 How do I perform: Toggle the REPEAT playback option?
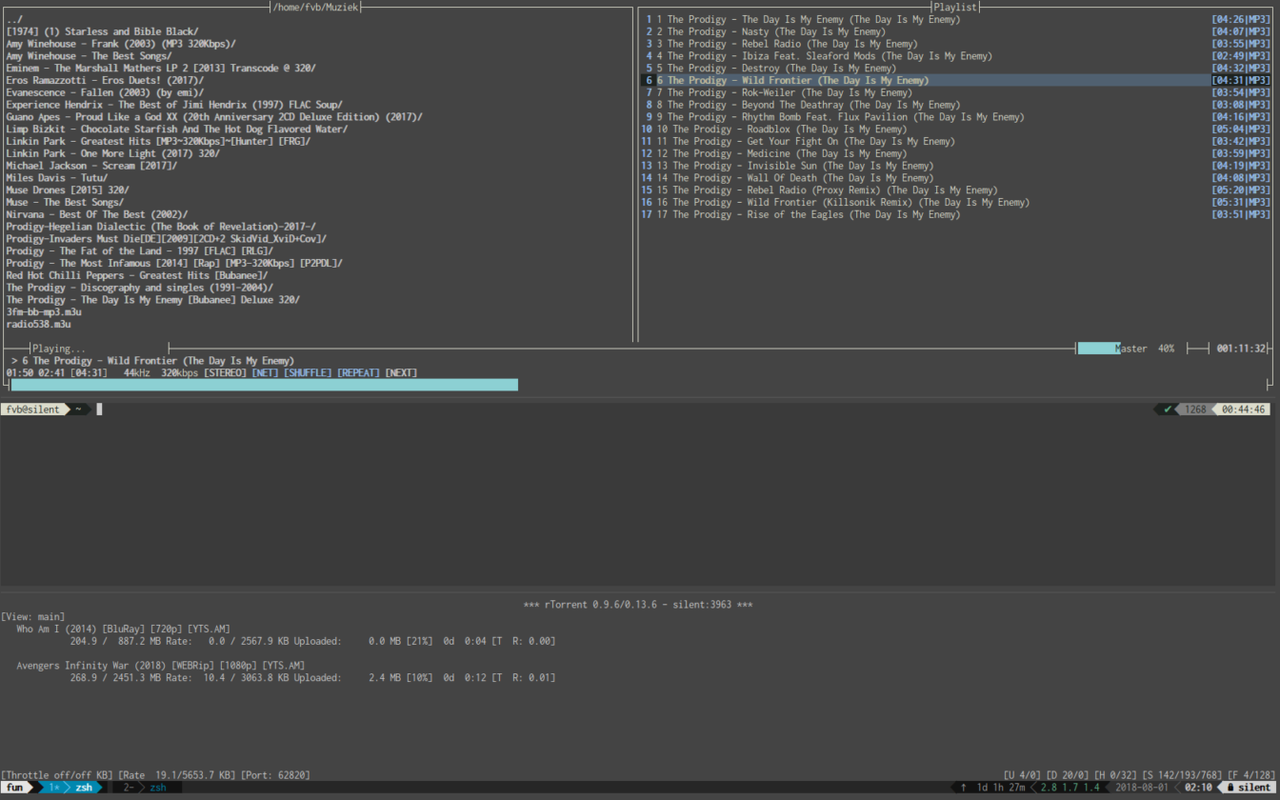359,373
